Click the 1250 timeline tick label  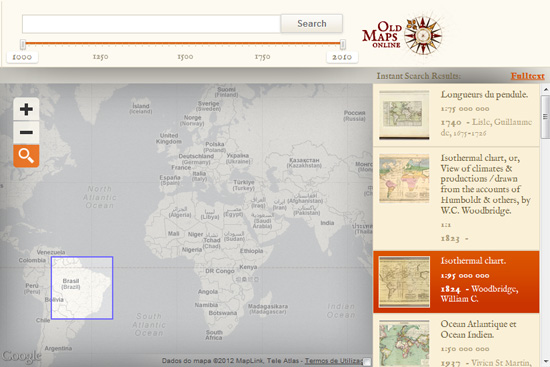coord(100,56)
